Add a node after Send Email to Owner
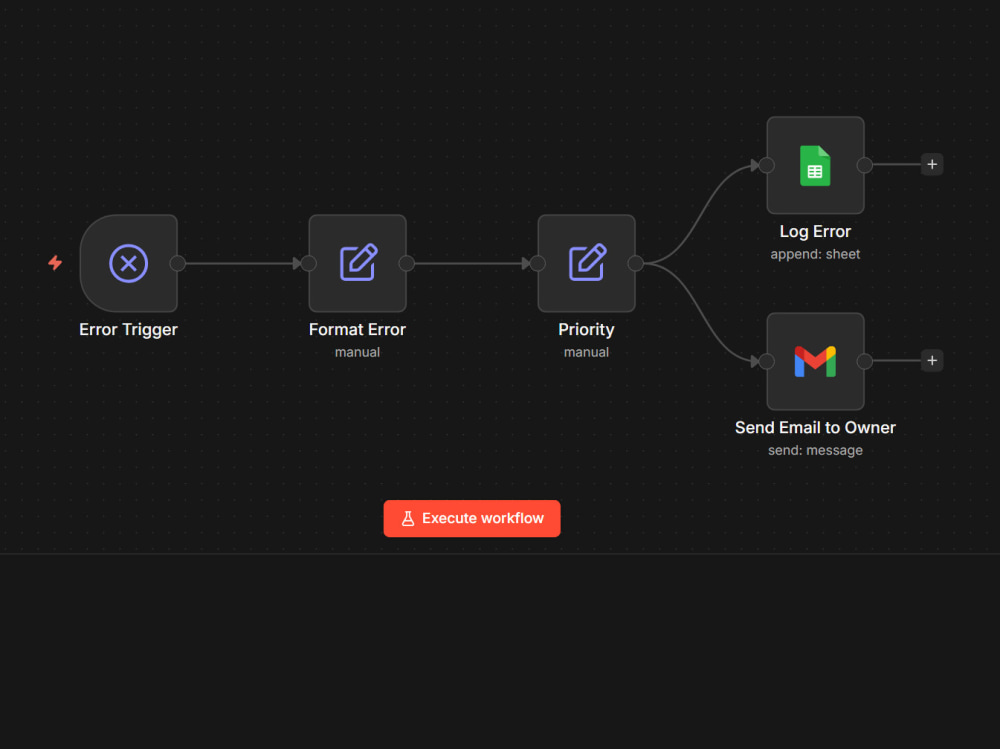The height and width of the screenshot is (749, 1000). coord(932,360)
